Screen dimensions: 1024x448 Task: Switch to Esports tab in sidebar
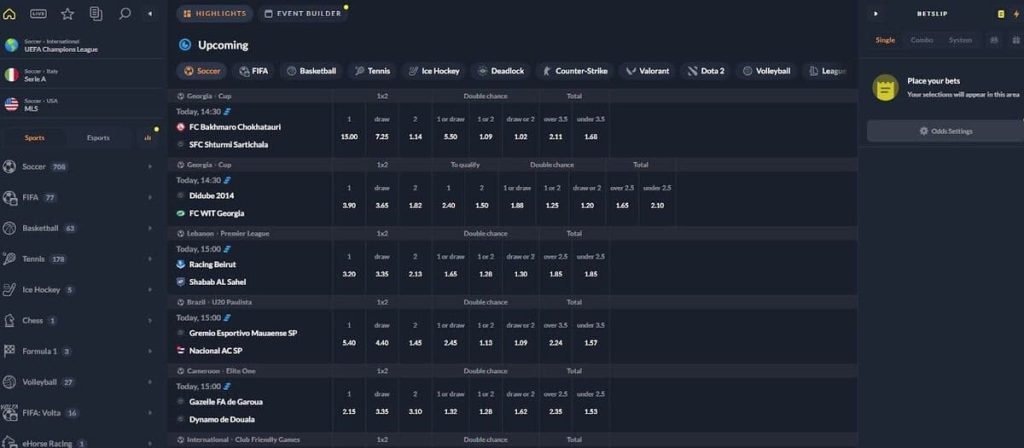[x=98, y=138]
